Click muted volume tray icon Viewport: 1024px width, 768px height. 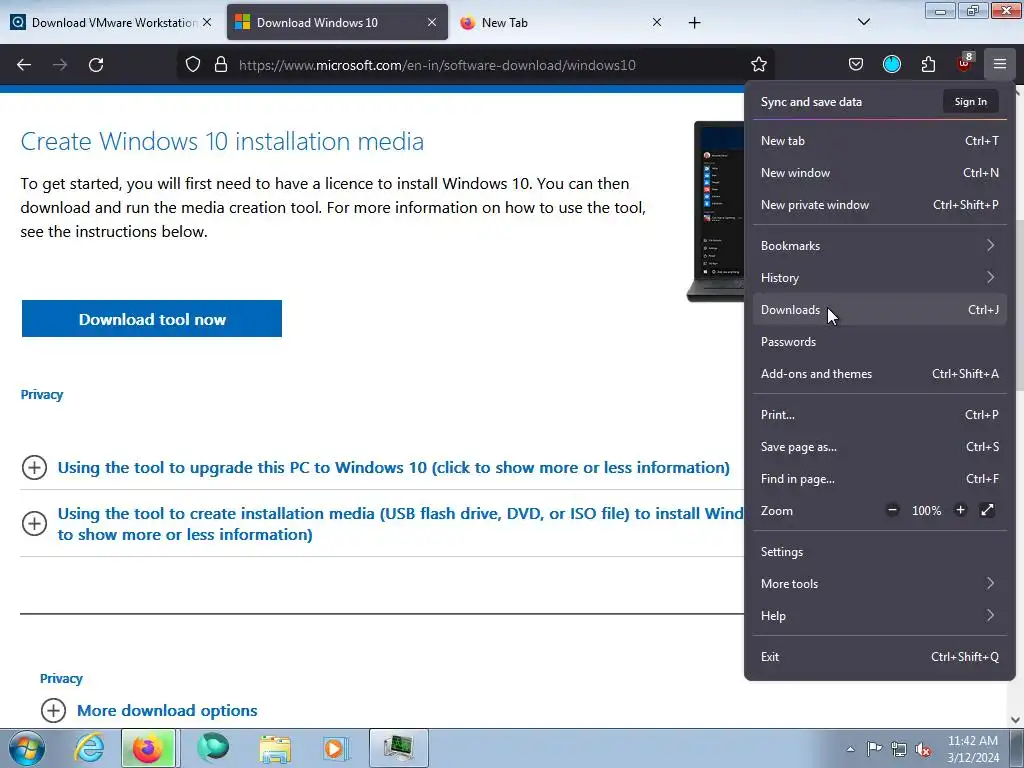click(x=923, y=749)
